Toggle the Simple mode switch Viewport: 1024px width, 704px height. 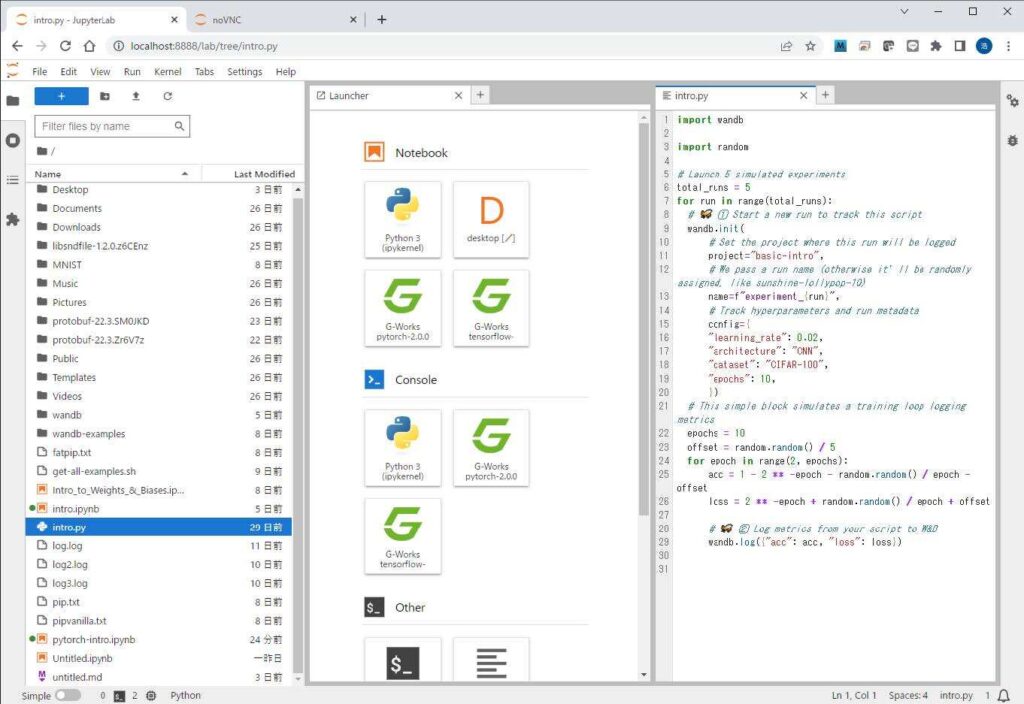tap(68, 695)
